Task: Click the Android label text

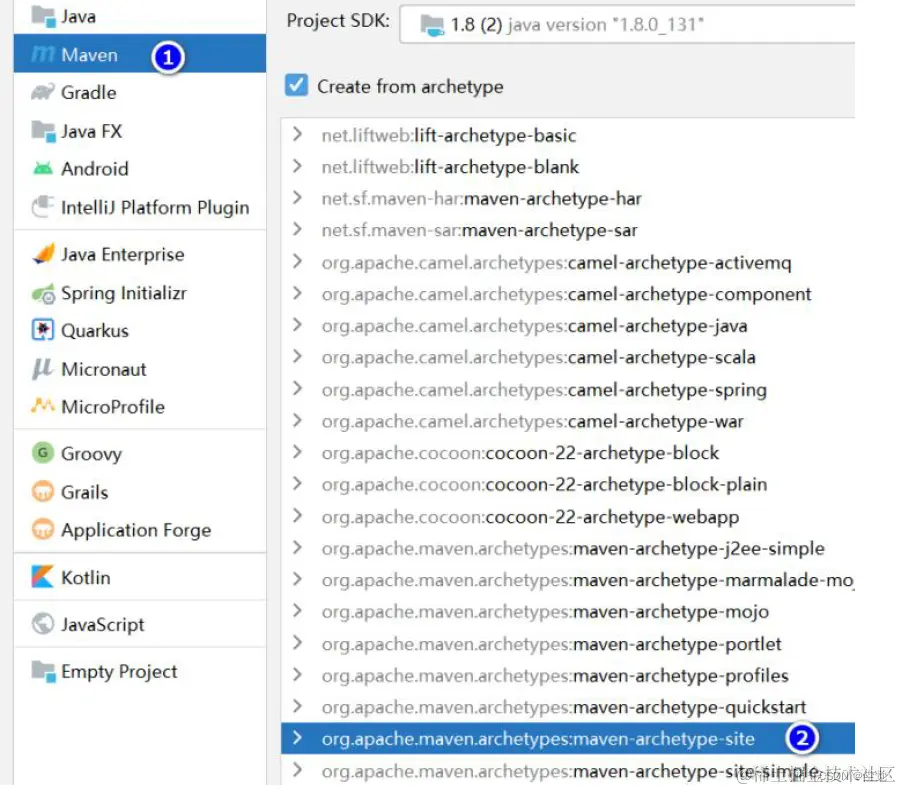Action: (x=95, y=169)
